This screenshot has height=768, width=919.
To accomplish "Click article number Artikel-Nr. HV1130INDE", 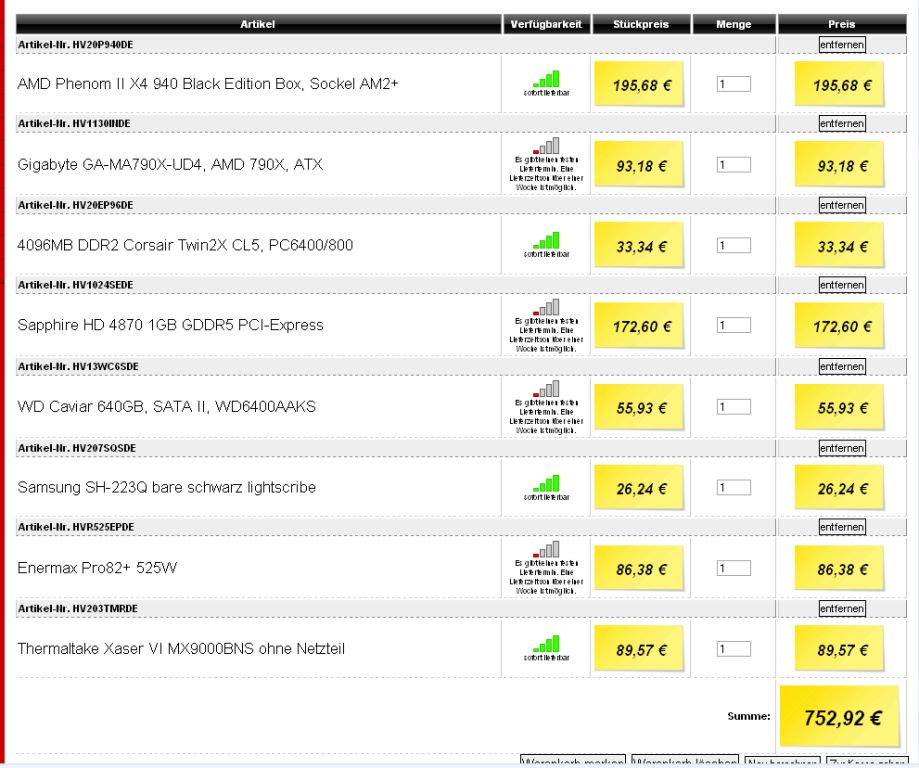I will point(74,124).
